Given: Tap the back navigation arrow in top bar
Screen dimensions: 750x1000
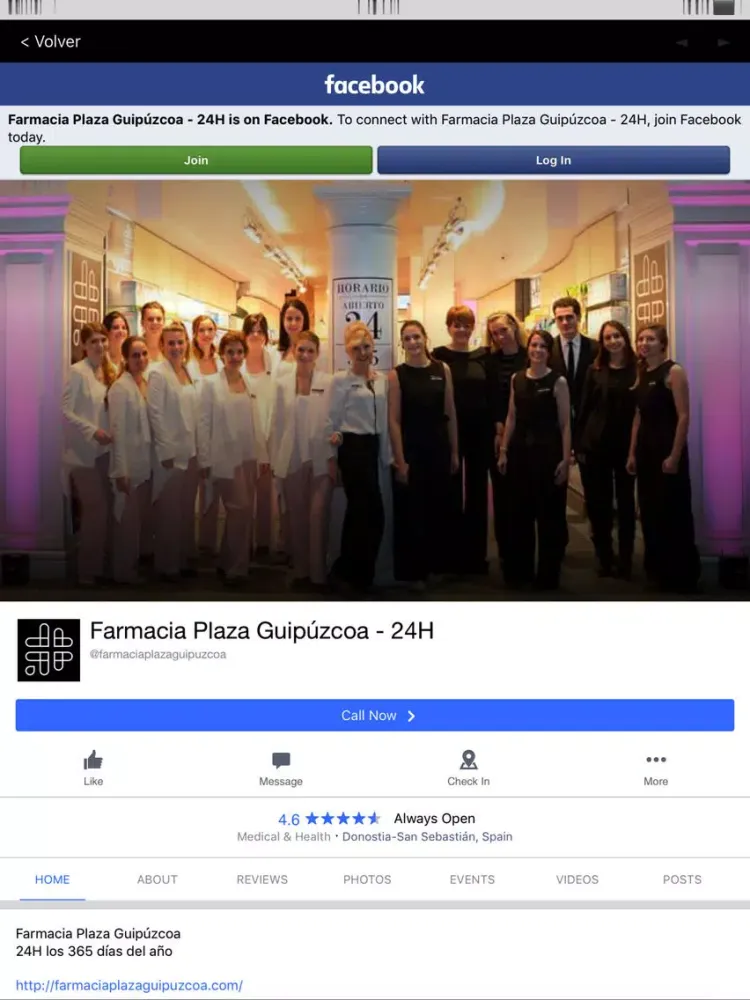Looking at the screenshot, I should [x=682, y=42].
